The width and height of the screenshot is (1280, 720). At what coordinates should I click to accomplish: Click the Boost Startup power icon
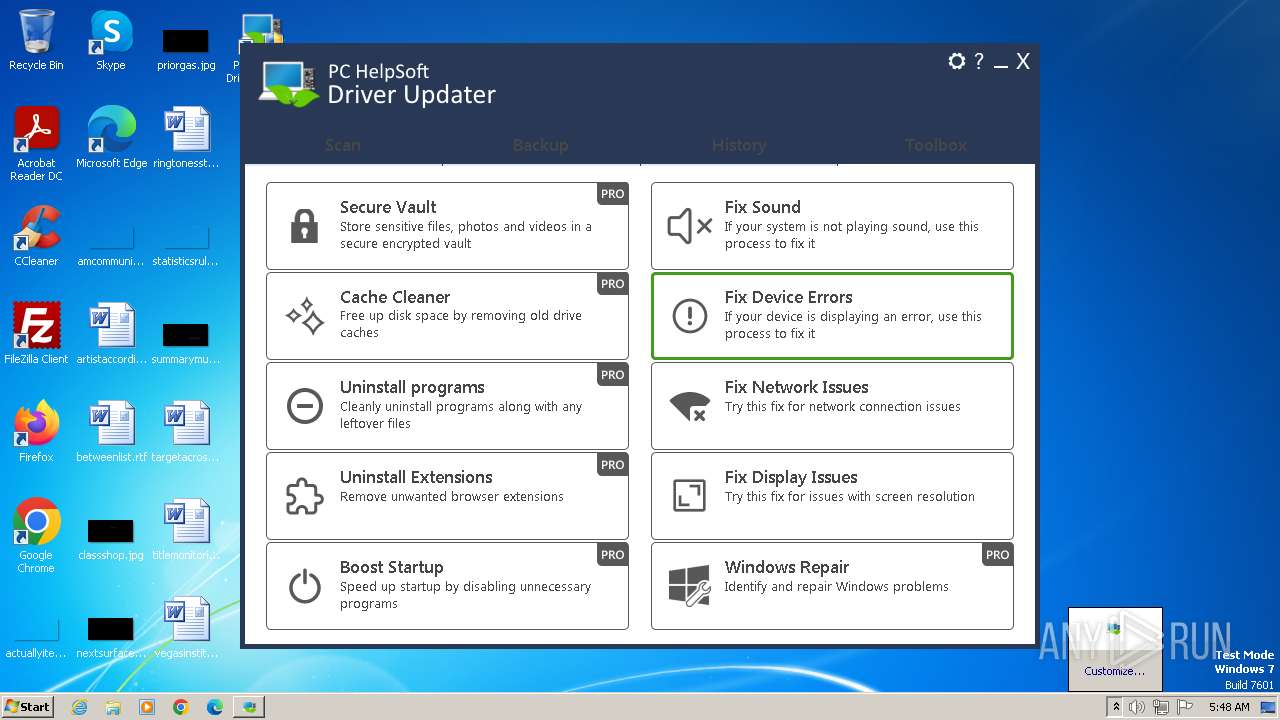pyautogui.click(x=304, y=586)
